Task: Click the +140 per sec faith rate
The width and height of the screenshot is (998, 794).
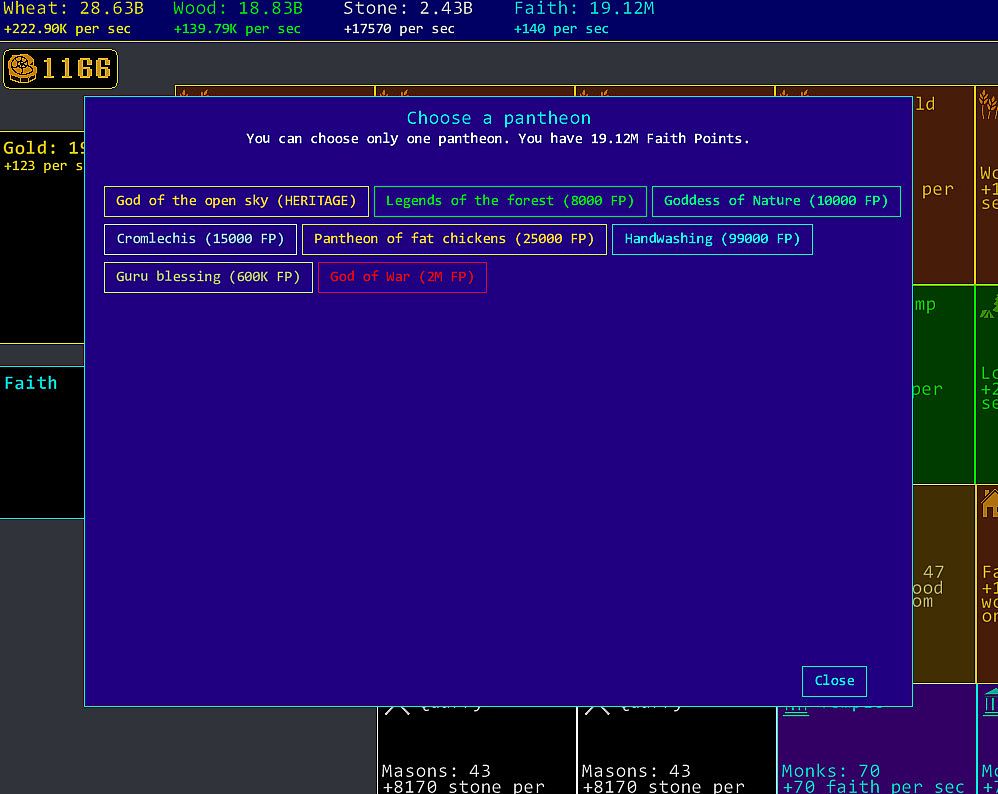Action: pos(561,29)
